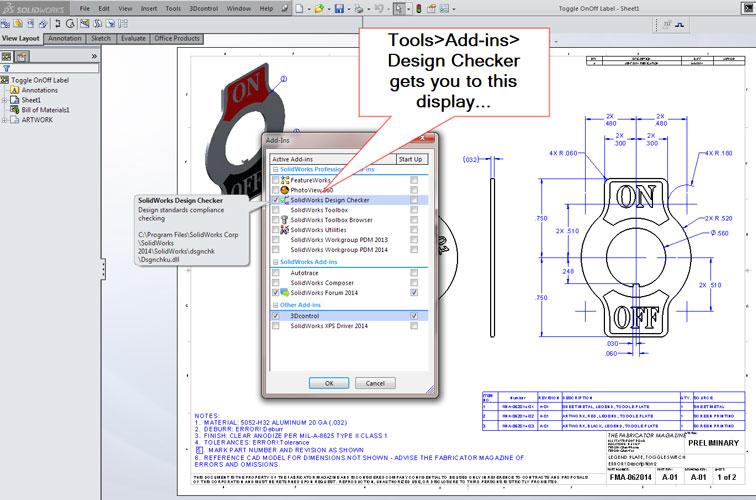This screenshot has height=500, width=756.
Task: Open the Save dropdown arrow
Action: pyautogui.click(x=348, y=9)
